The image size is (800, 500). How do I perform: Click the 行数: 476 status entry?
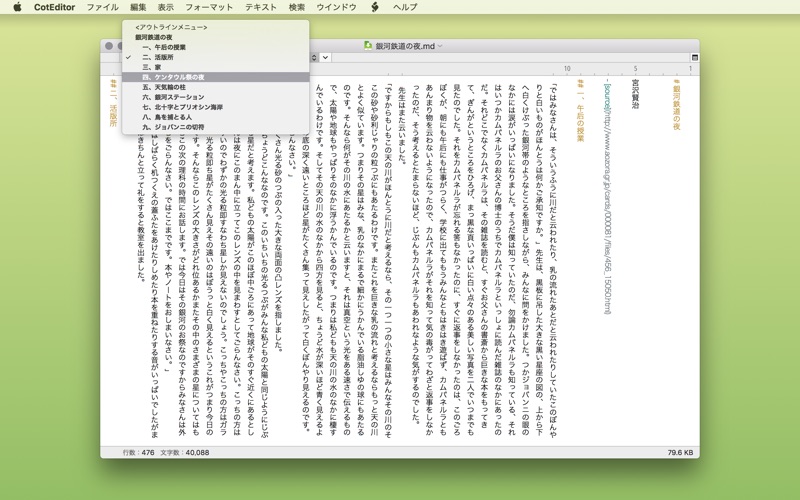point(138,452)
